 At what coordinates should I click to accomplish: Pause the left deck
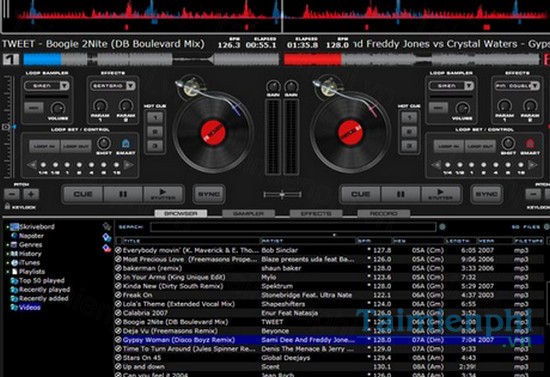point(123,194)
